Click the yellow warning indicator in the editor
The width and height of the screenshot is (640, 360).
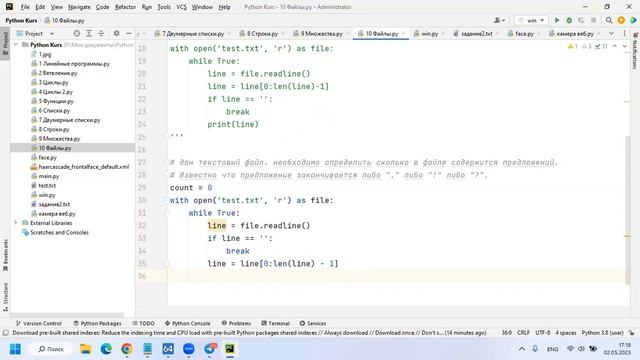coord(572,47)
